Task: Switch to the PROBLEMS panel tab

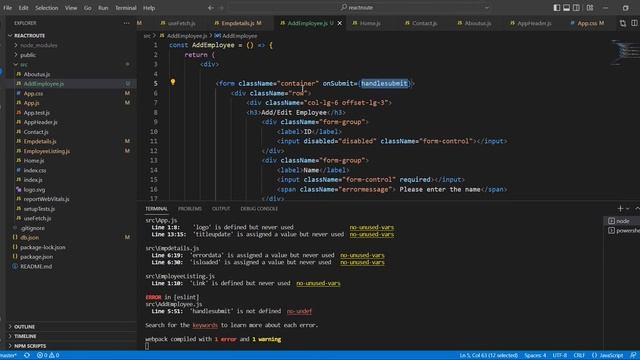Action: tap(190, 209)
